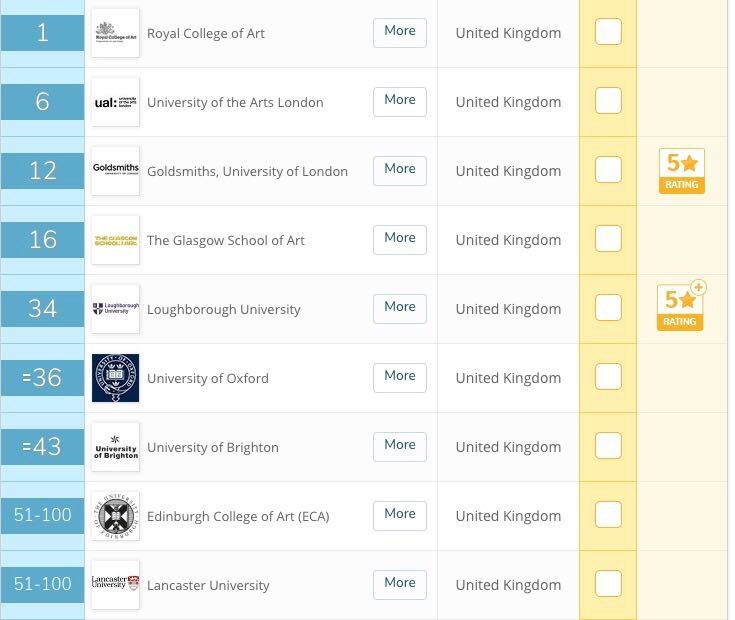Viewport: 735px width, 620px height.
Task: Open the Goldsmiths, University of London link
Action: click(x=247, y=171)
